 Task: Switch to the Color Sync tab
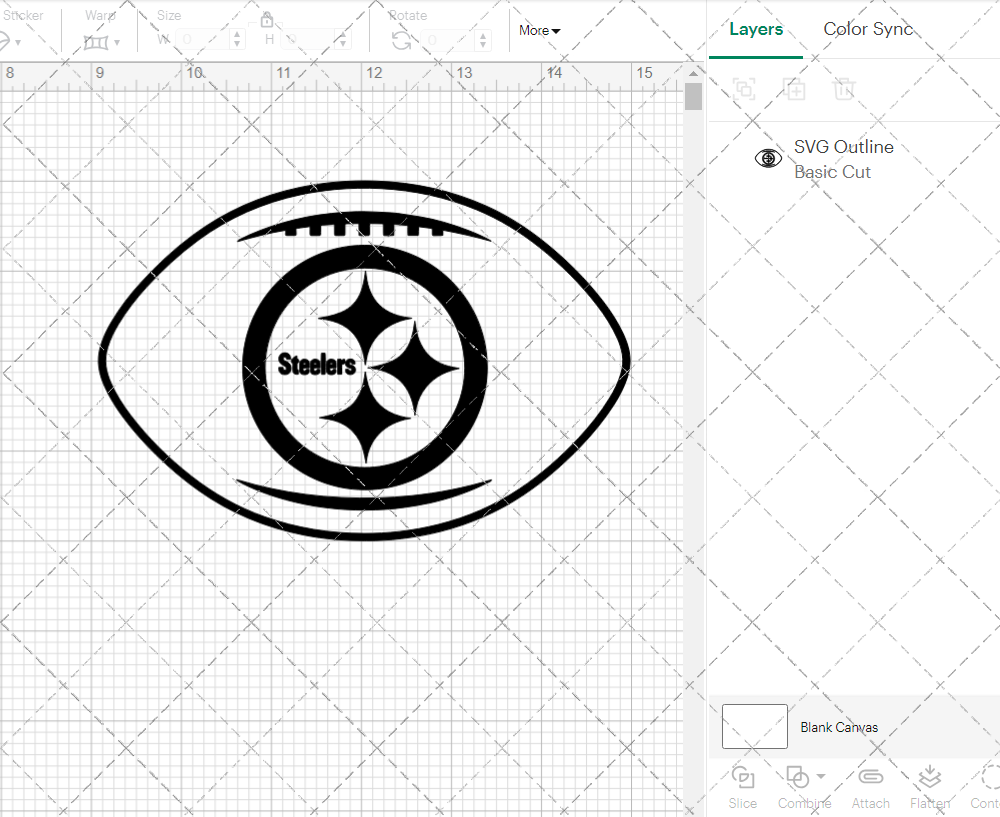[x=868, y=29]
